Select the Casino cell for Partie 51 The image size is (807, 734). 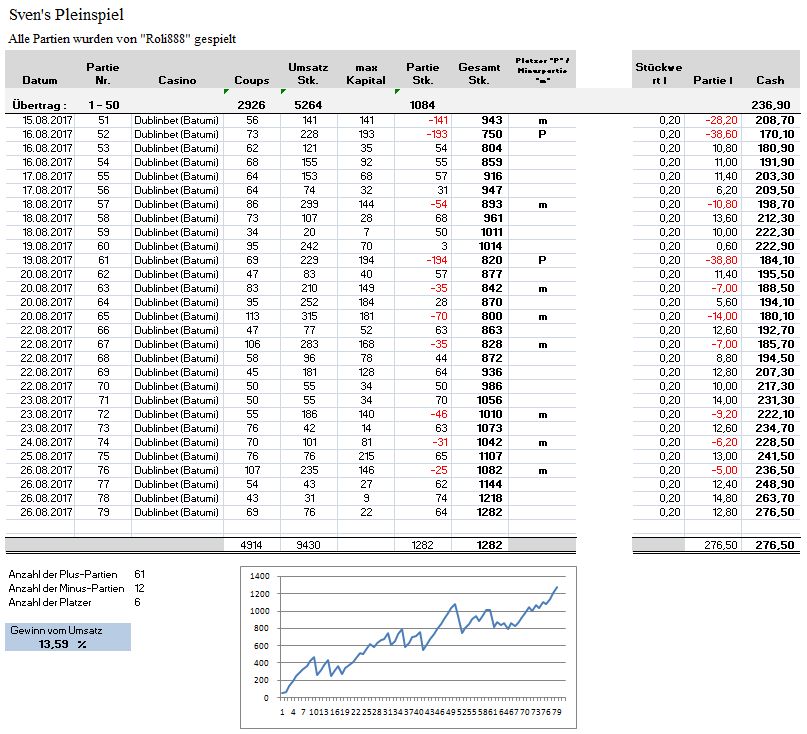click(x=177, y=119)
